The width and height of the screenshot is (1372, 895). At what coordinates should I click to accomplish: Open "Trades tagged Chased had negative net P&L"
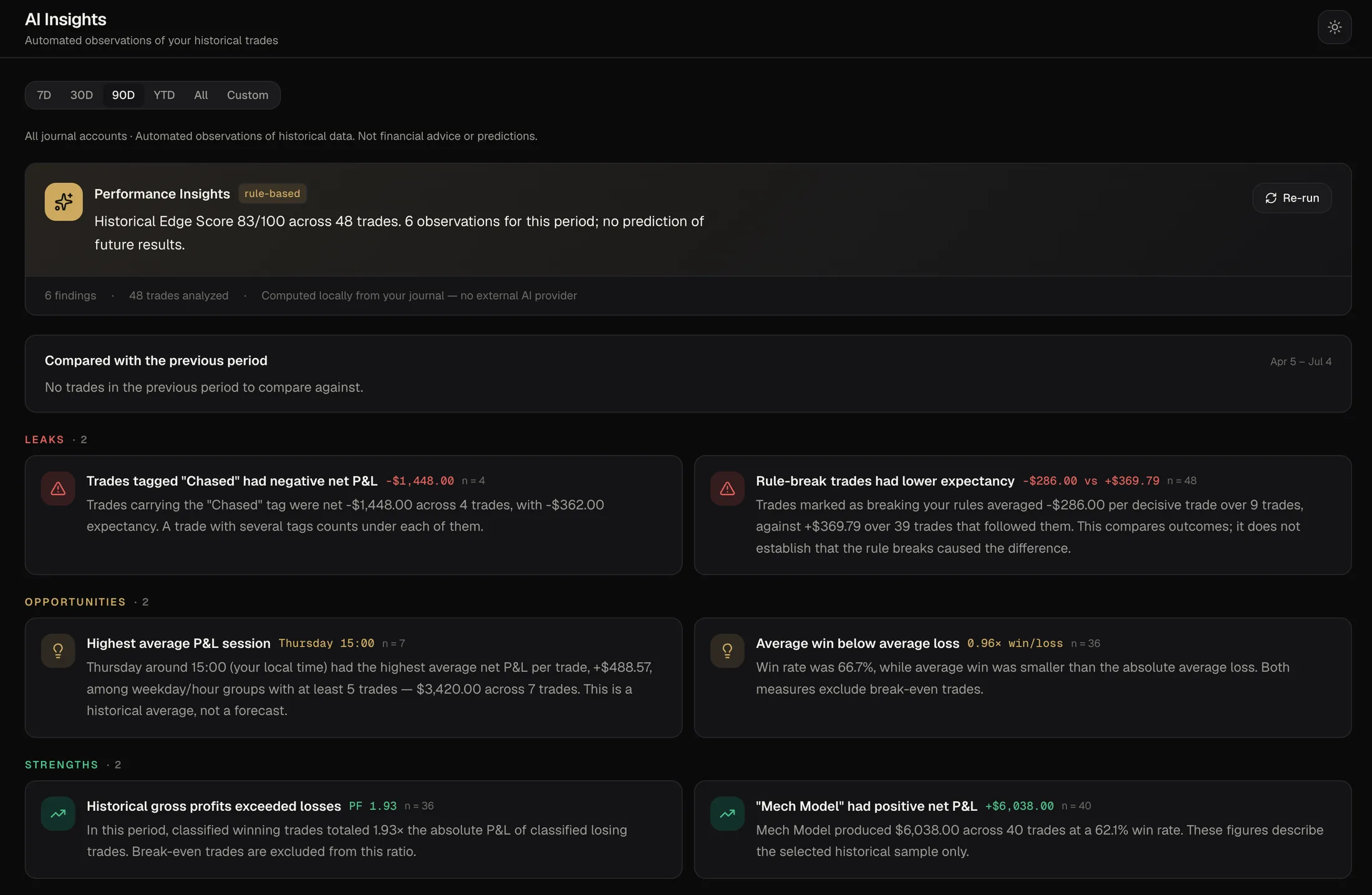[354, 515]
